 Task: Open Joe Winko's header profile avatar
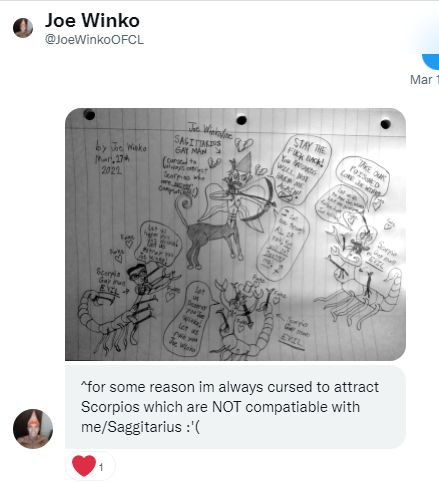23,28
